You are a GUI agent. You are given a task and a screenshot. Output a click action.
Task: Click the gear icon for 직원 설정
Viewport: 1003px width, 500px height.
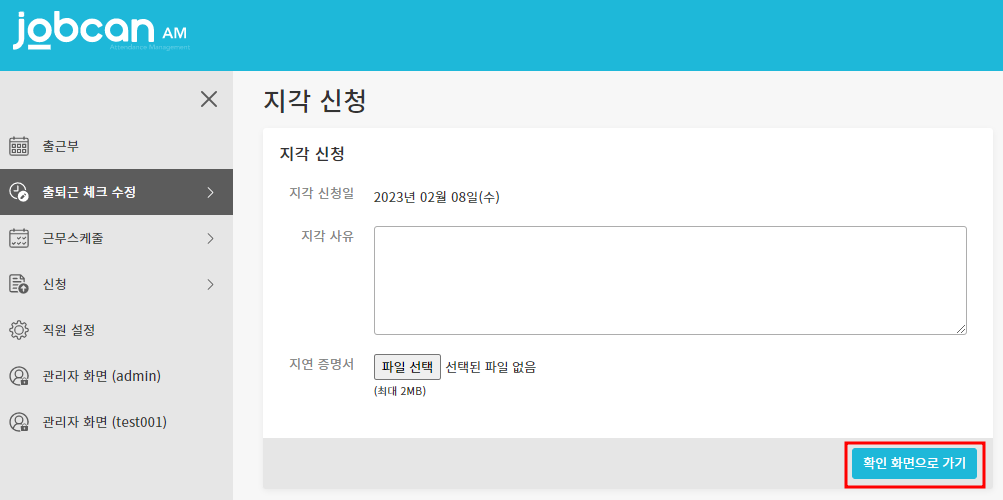coord(19,330)
